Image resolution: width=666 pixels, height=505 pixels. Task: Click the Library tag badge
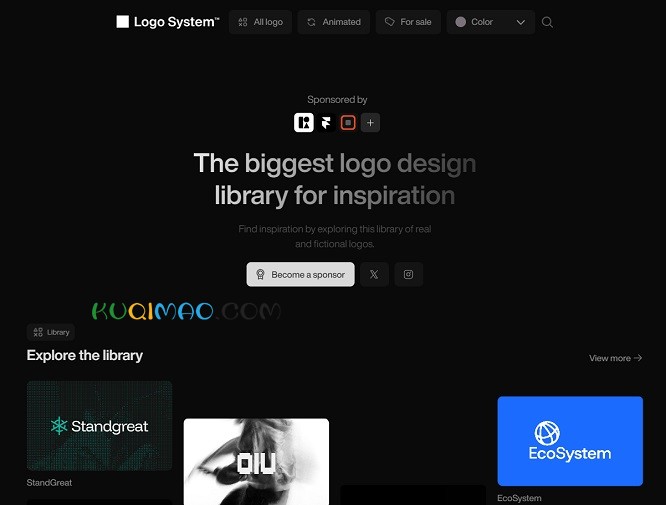point(51,332)
